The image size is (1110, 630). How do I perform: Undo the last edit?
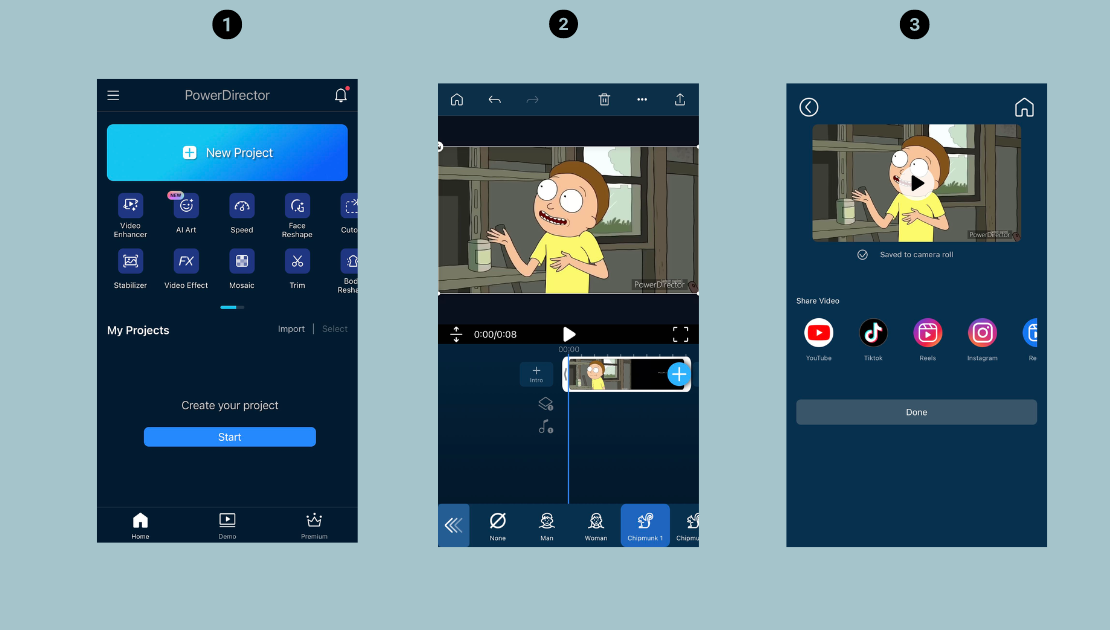click(x=495, y=100)
